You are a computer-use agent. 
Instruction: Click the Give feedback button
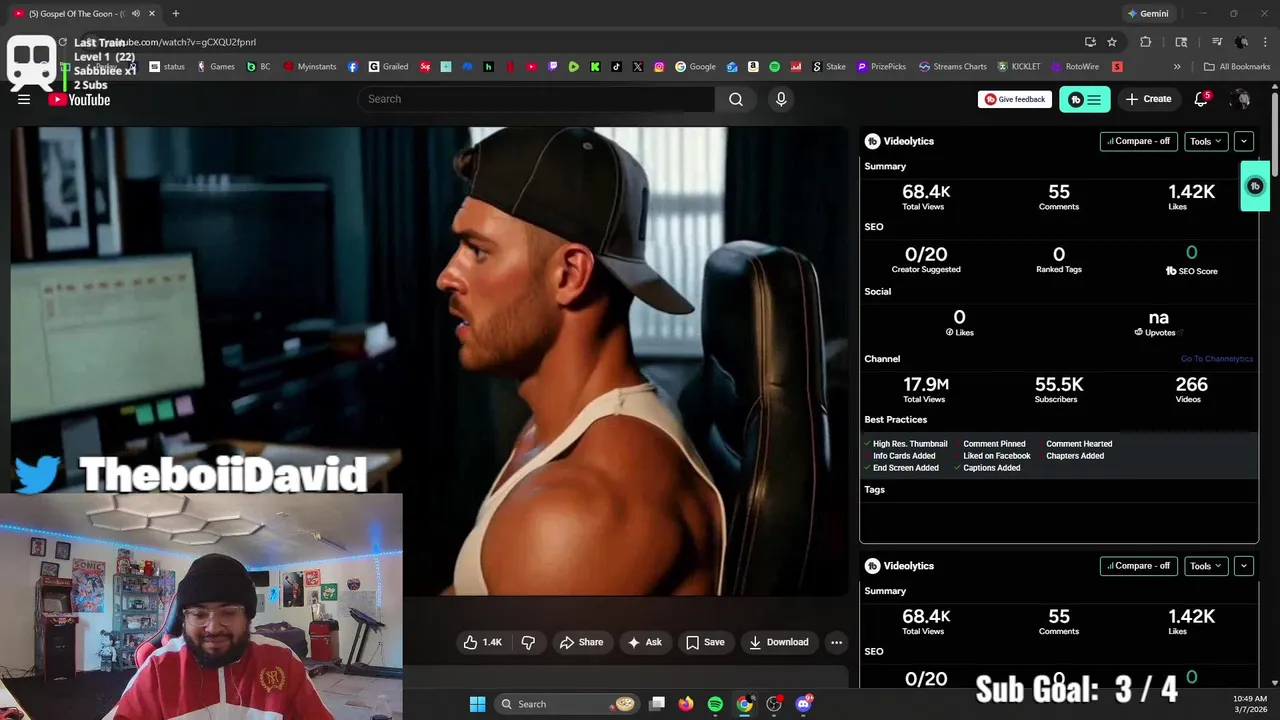[x=1015, y=99]
